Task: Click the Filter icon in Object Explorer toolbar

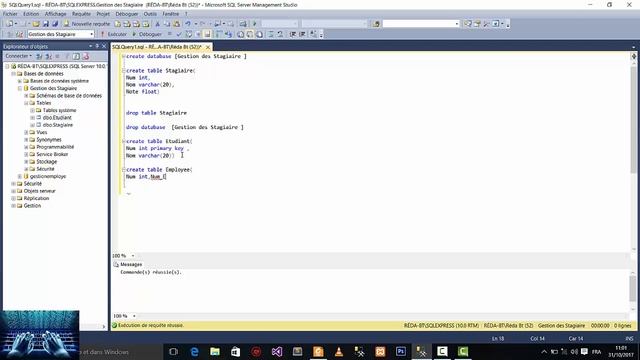Action: tap(67, 56)
